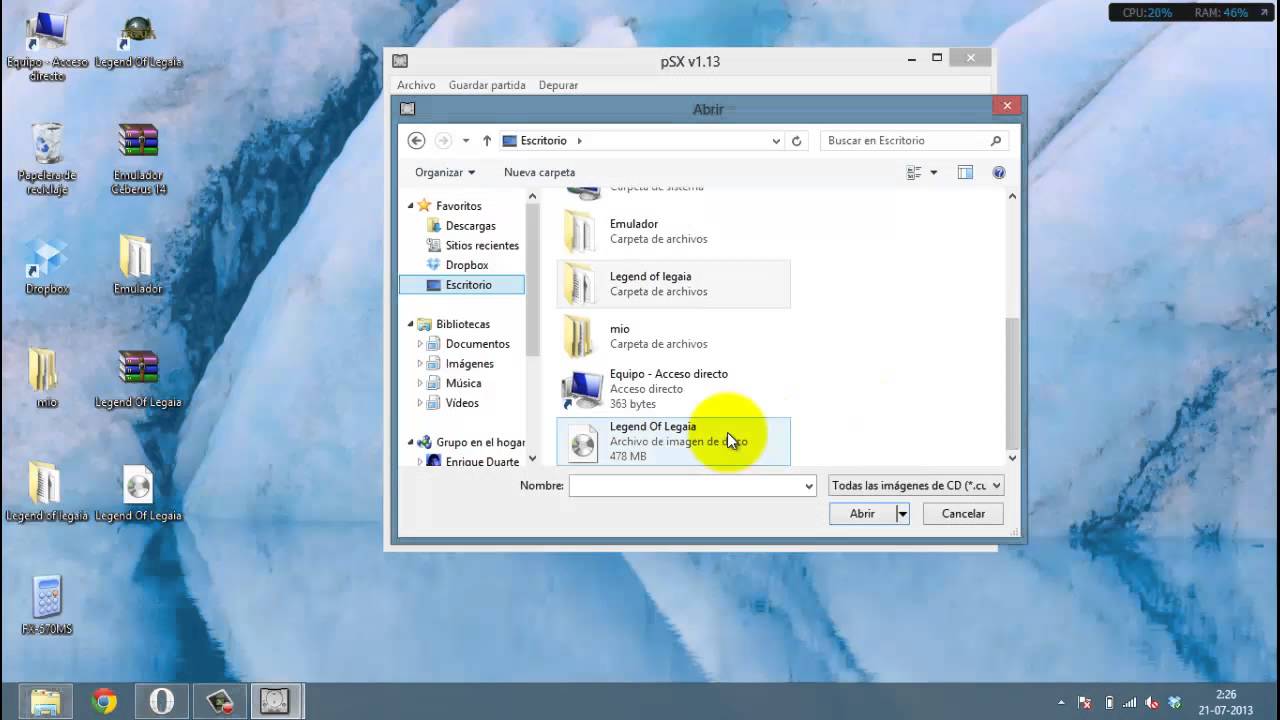
Task: Open File Explorer from the taskbar
Action: pos(46,701)
